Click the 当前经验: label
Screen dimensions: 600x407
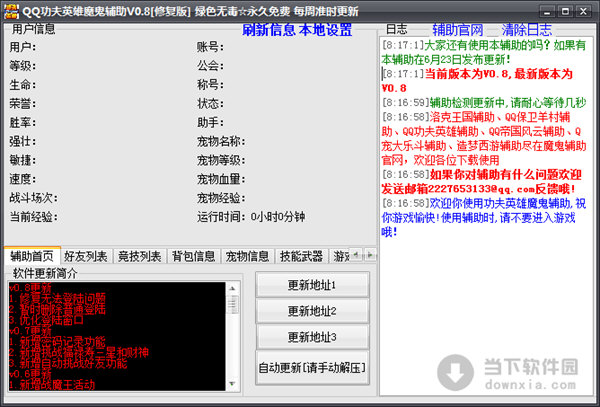(x=34, y=217)
